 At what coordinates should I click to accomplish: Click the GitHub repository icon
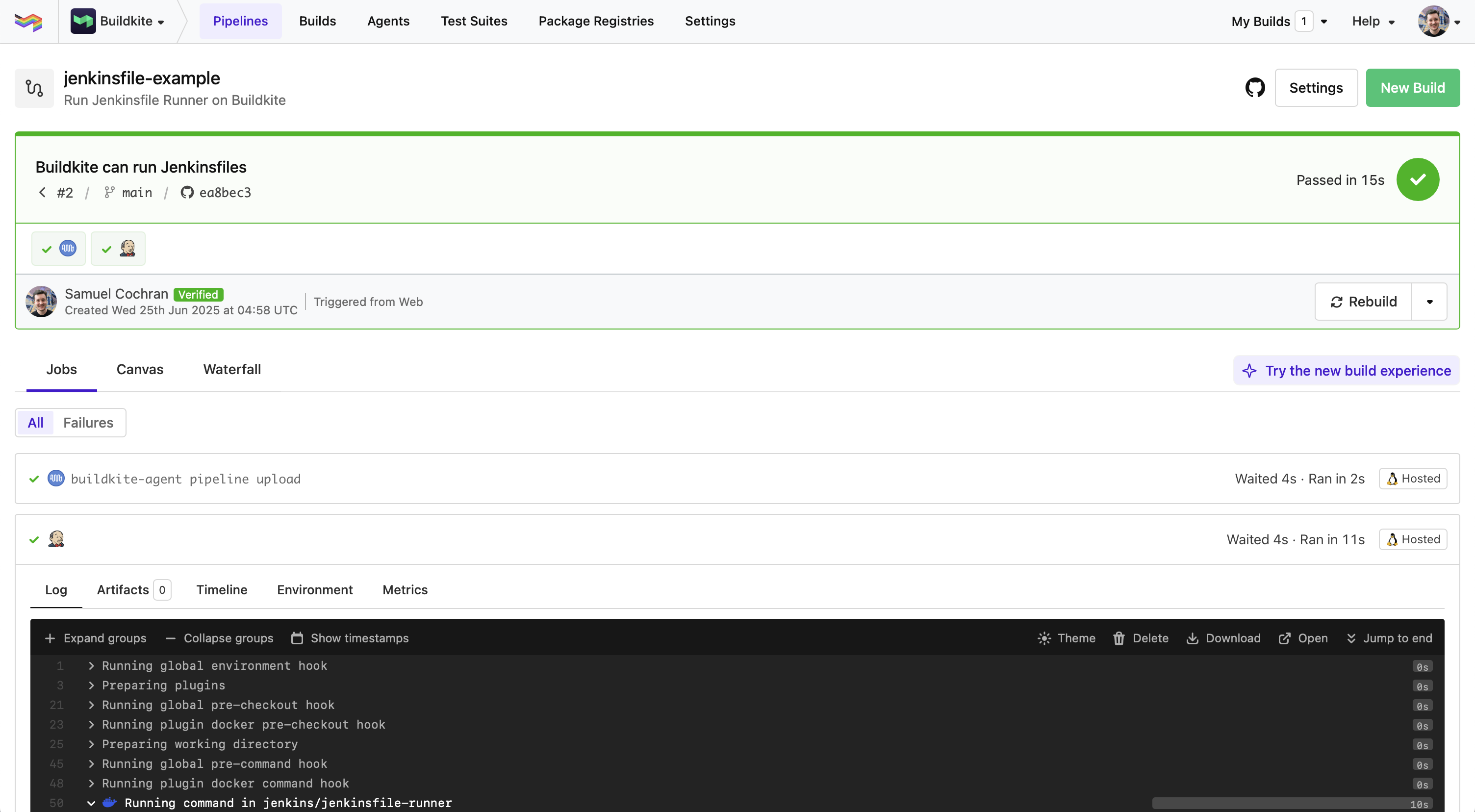pyautogui.click(x=1254, y=88)
